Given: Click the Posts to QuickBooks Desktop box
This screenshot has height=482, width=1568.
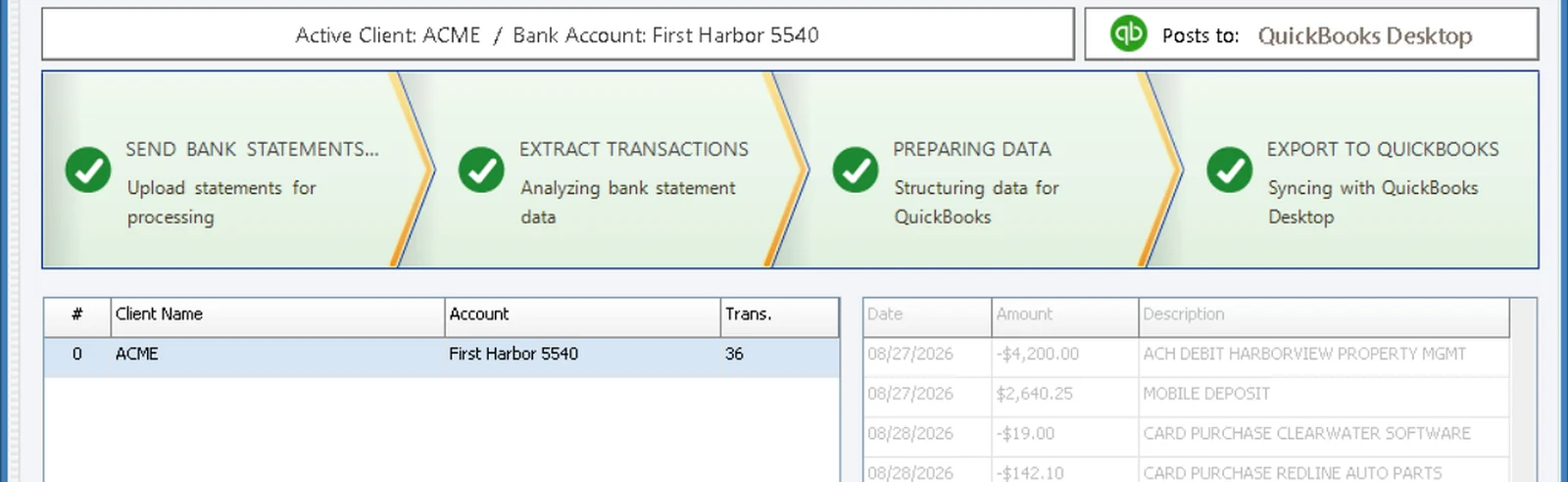Looking at the screenshot, I should [1311, 35].
